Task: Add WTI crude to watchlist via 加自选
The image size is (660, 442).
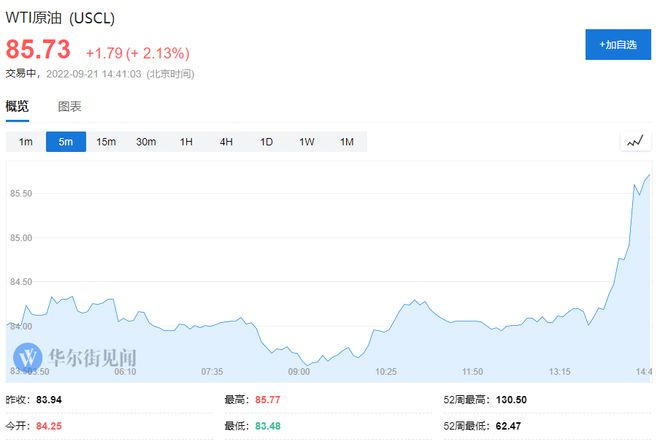Action: [x=617, y=45]
